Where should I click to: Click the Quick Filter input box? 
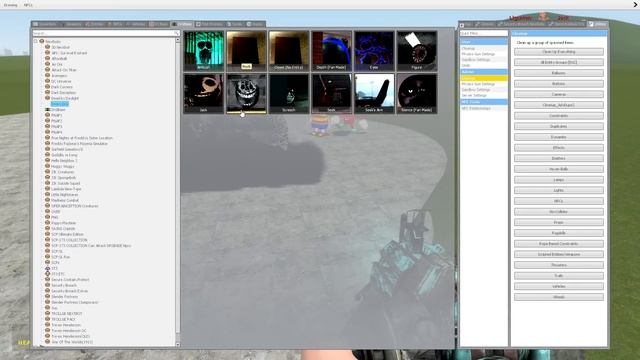[x=484, y=33]
